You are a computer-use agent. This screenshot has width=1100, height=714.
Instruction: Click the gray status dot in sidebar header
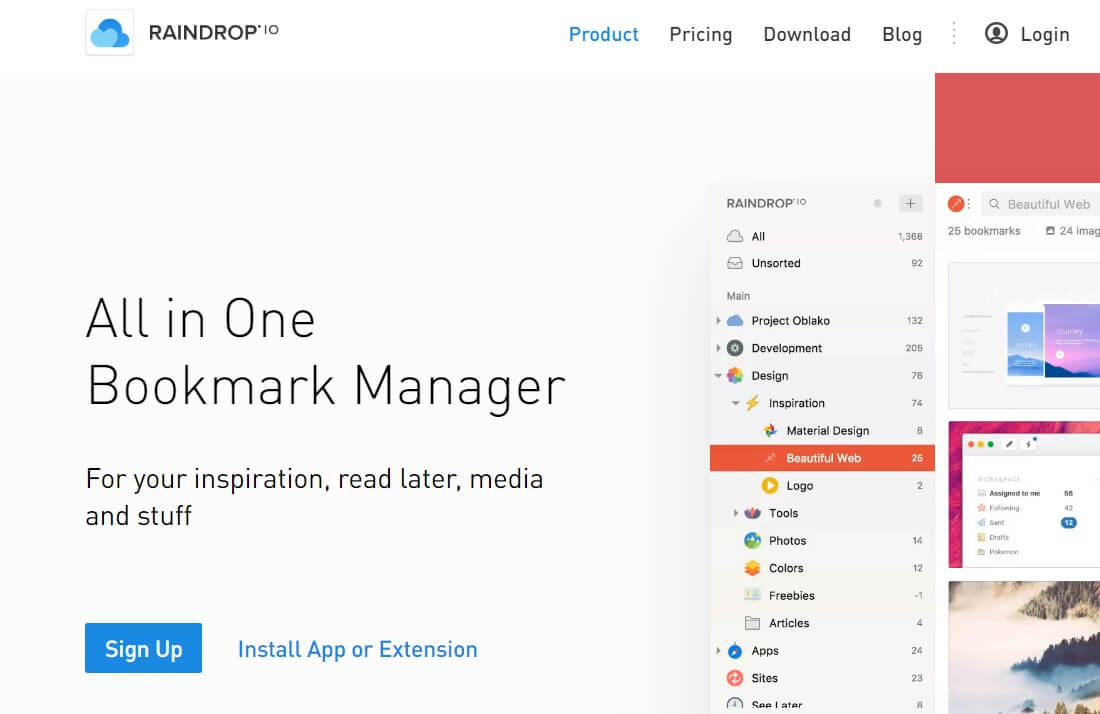[877, 203]
